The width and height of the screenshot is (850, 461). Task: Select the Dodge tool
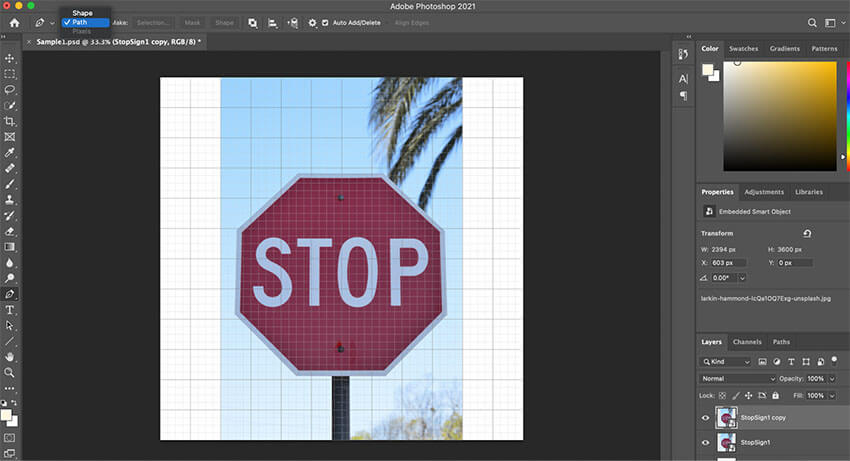[10, 278]
